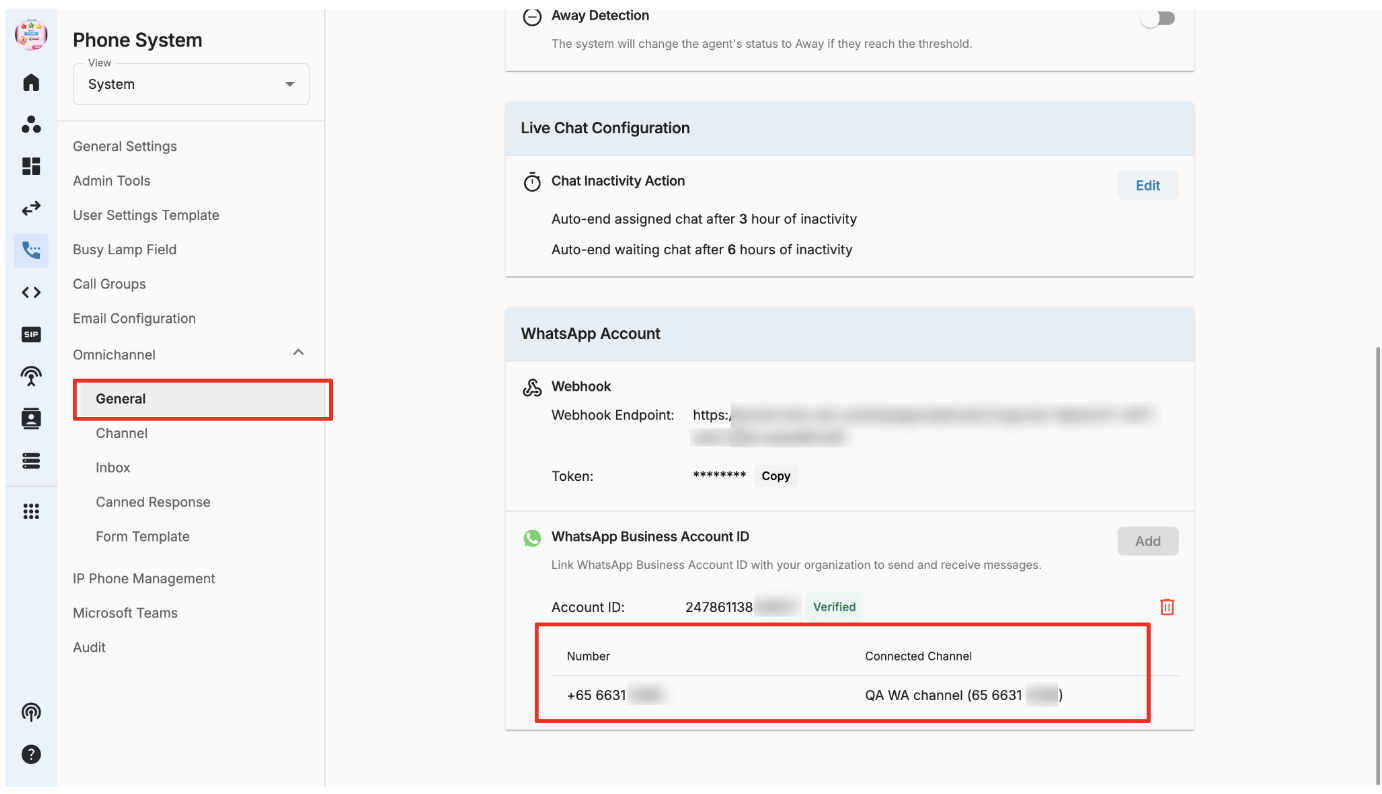
Task: Open the SIP sidebar icon
Action: tap(31, 334)
